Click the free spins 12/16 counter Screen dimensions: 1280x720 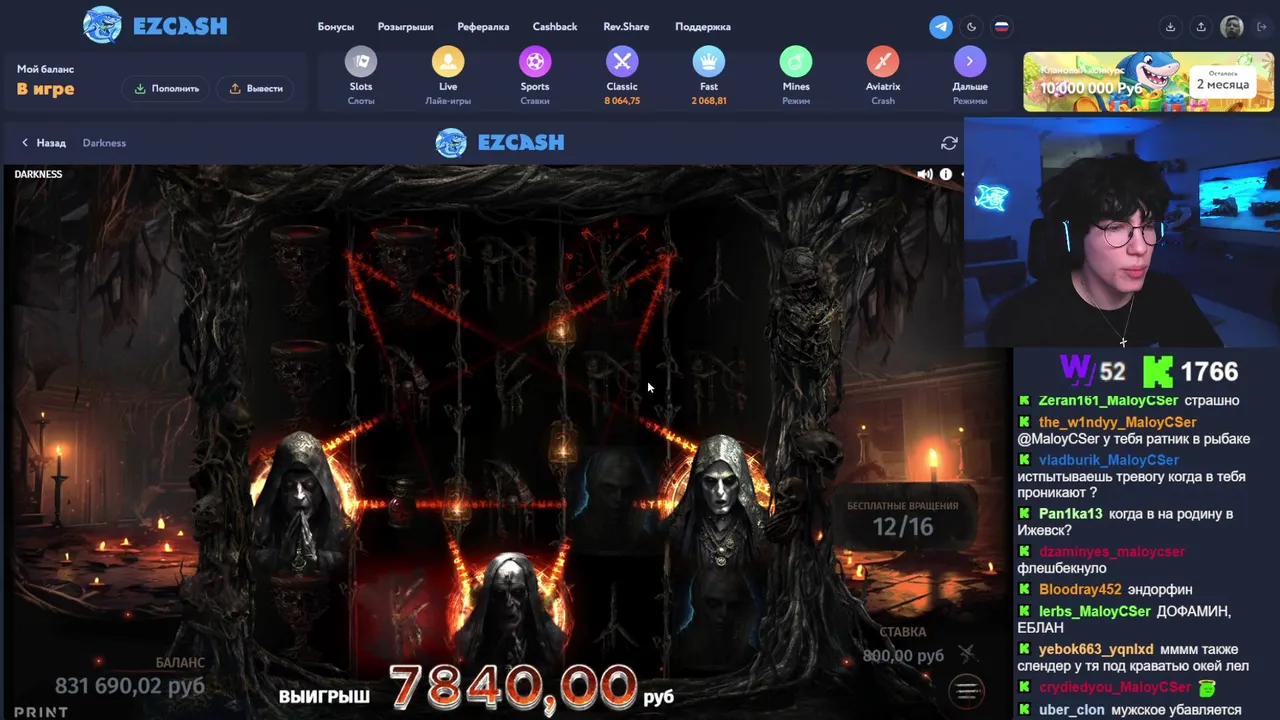click(x=903, y=527)
